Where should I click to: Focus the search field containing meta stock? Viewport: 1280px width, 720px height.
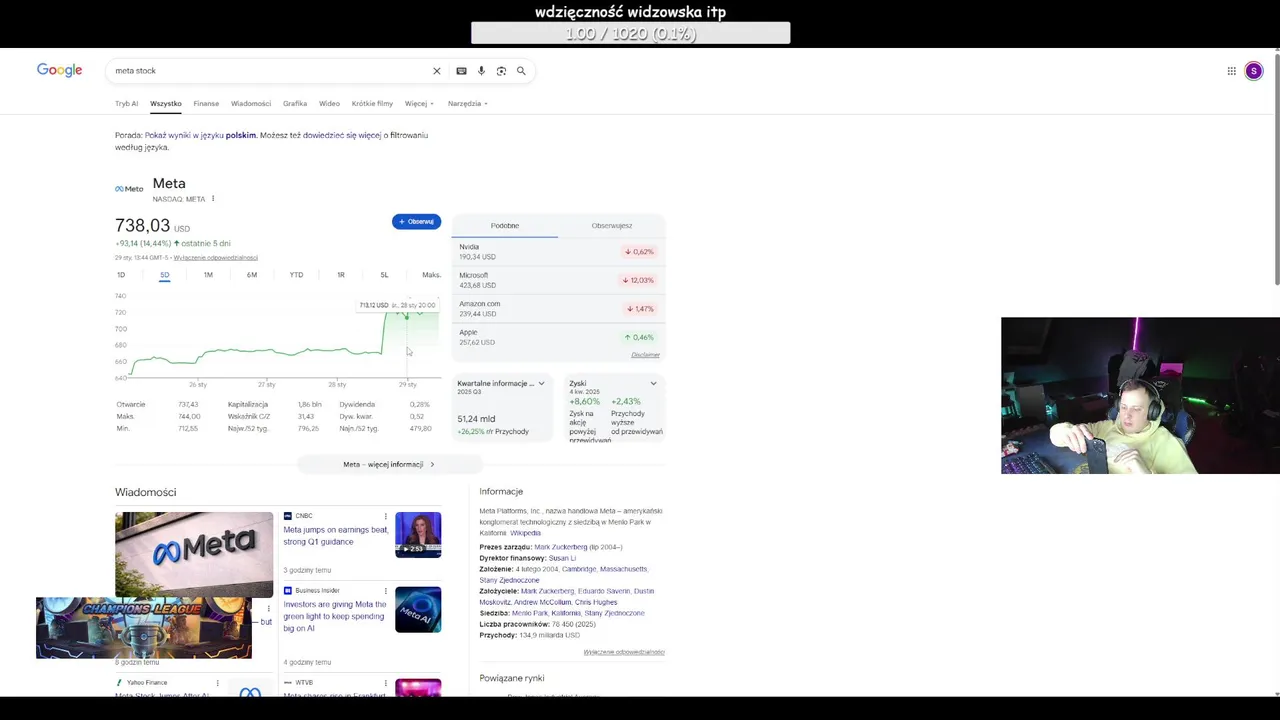coord(270,71)
